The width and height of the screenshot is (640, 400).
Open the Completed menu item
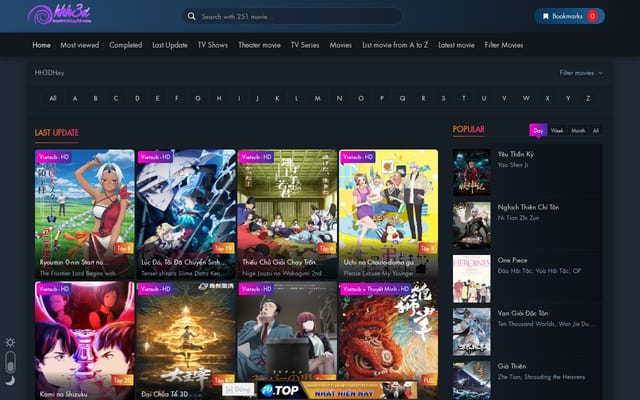point(126,45)
